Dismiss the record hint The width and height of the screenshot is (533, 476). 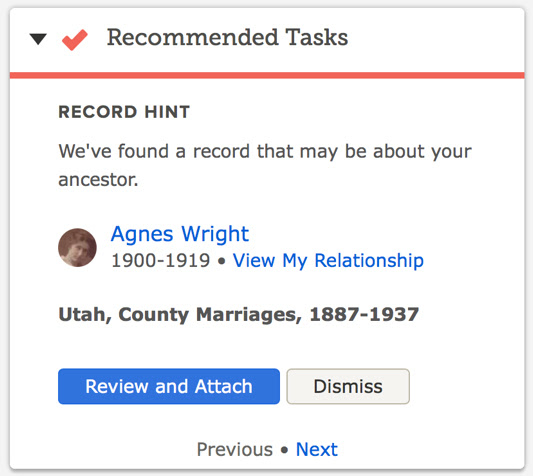[348, 386]
